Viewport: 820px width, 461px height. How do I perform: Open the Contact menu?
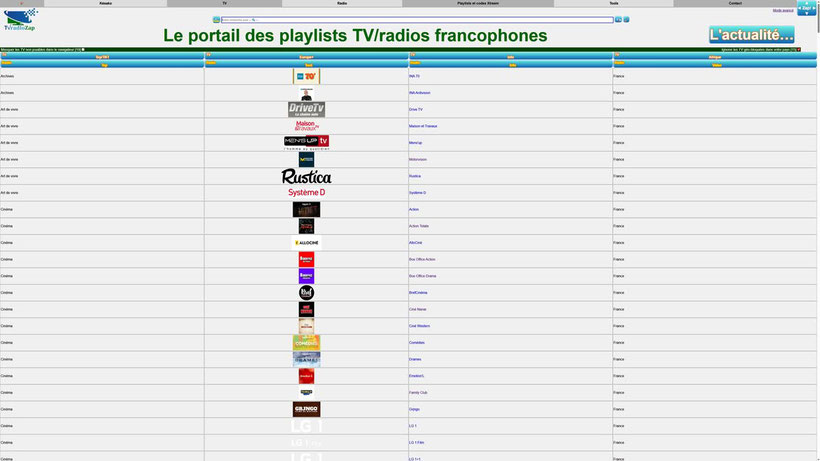(735, 3)
